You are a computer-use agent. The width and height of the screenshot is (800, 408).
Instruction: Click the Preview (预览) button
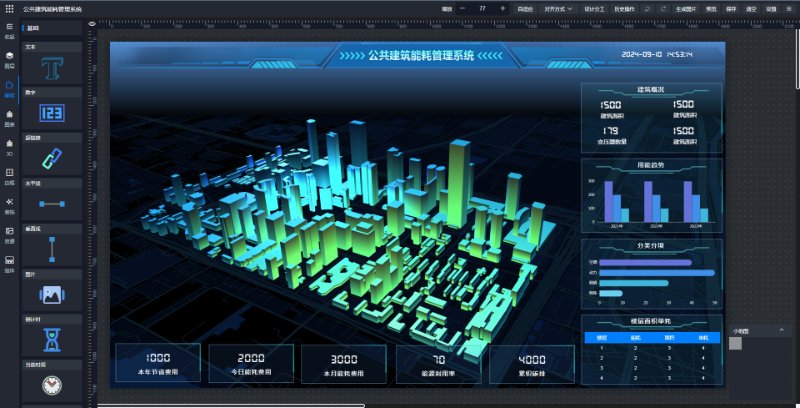tap(711, 8)
